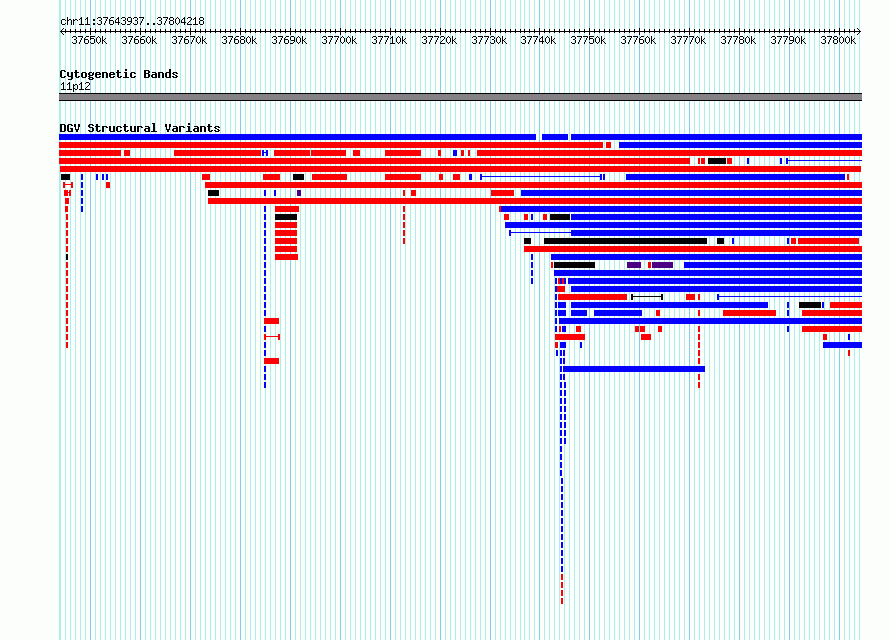Click the thin blue bracketed line from 37728k to 37752k

coord(542,177)
